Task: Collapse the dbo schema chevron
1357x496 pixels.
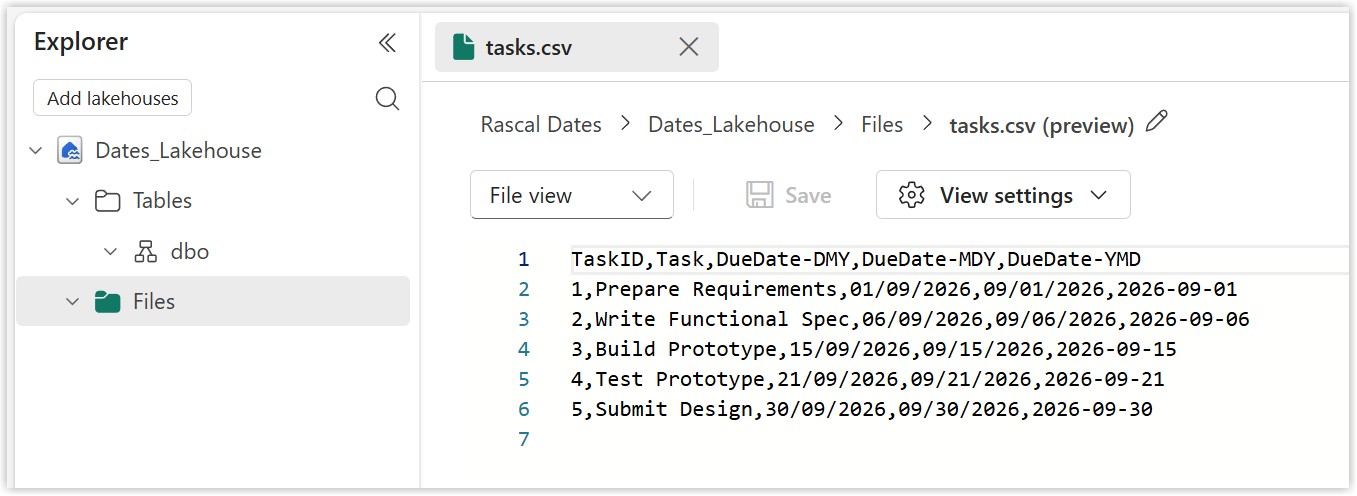Action: click(x=111, y=251)
